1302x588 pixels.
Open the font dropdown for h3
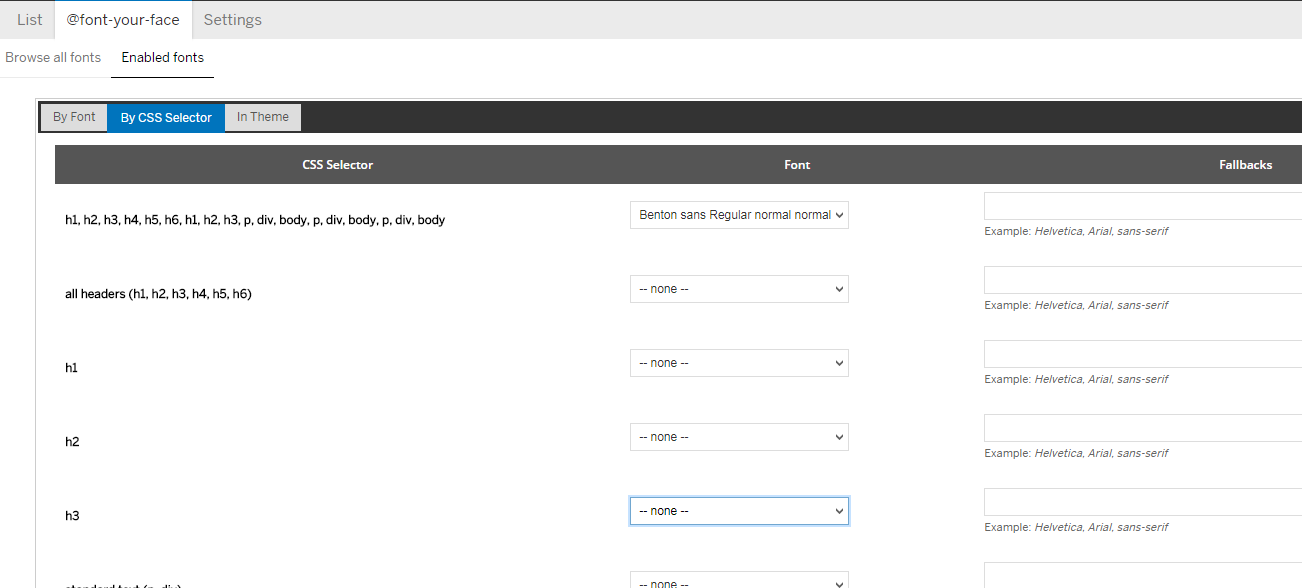[739, 511]
